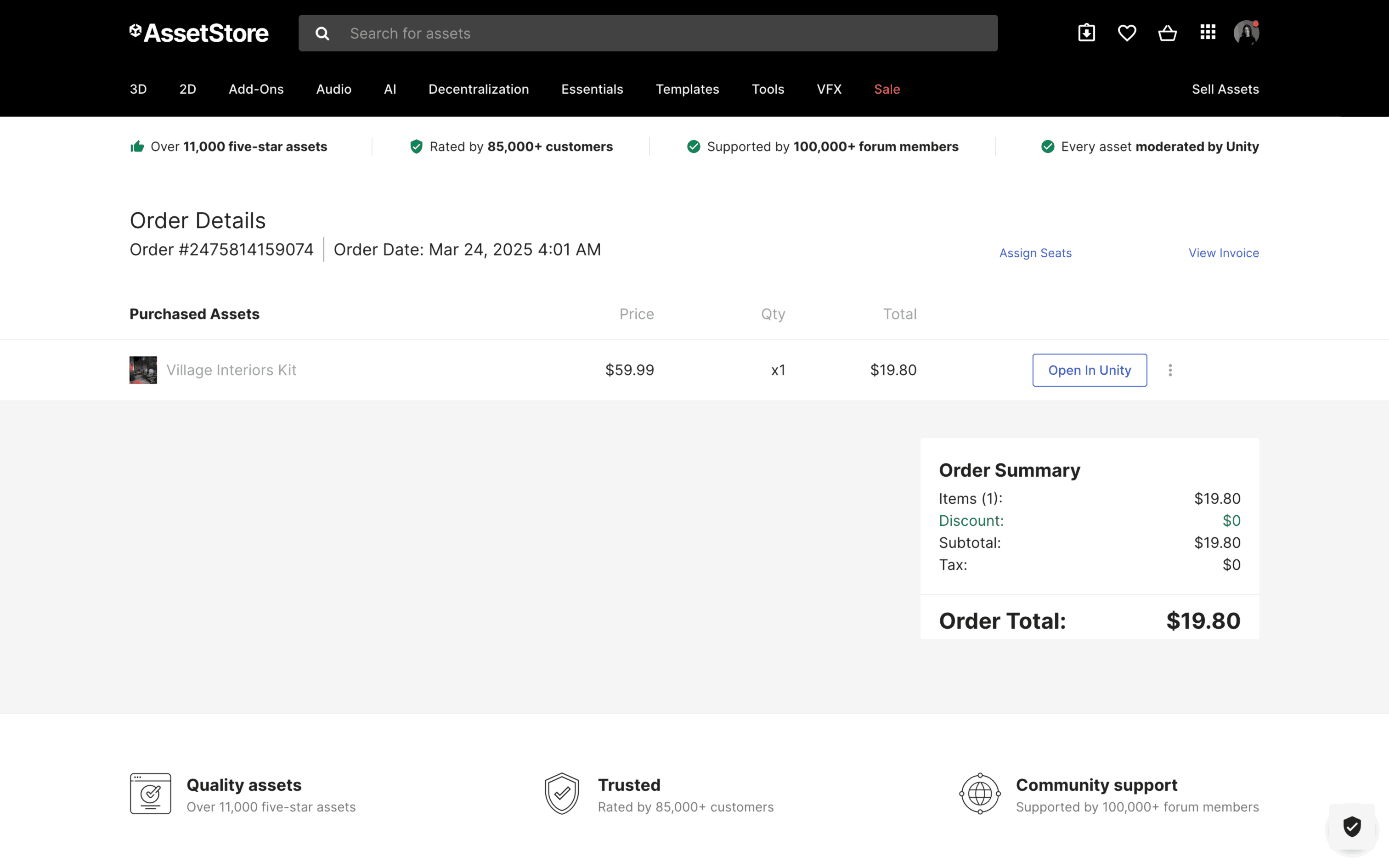Click the user profile avatar

[1246, 33]
